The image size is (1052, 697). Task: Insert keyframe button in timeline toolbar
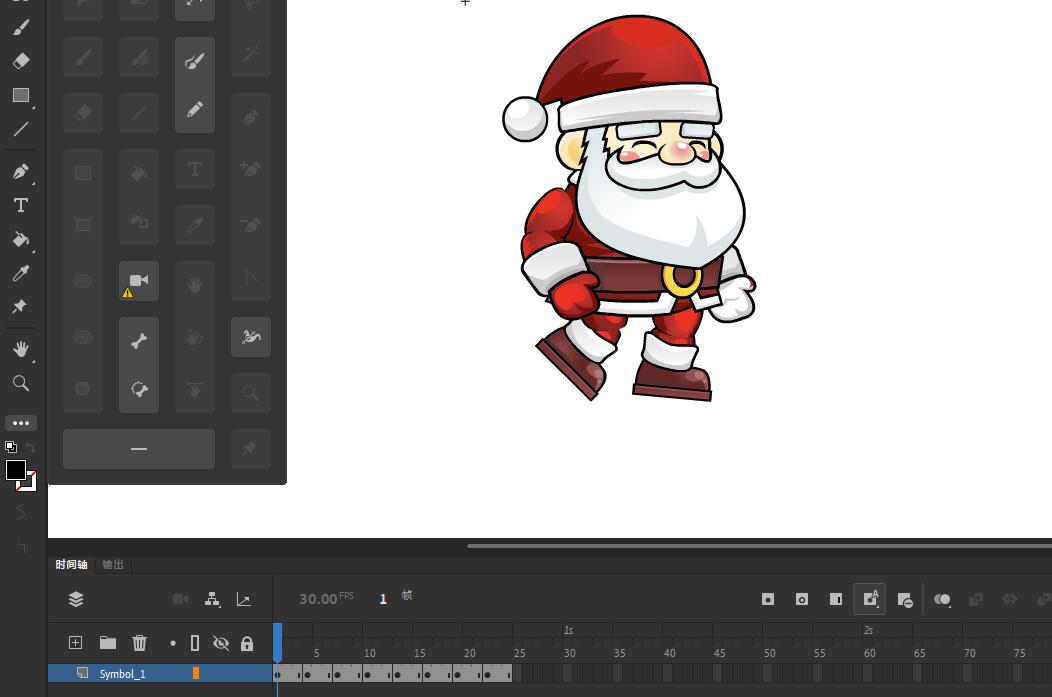pos(768,599)
